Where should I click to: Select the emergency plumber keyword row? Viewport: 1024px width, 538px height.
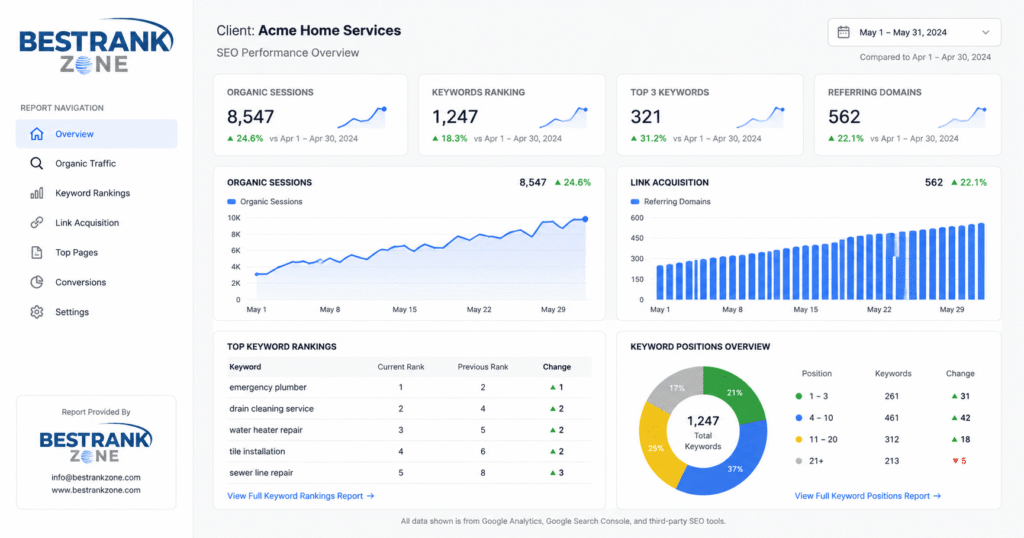[409, 387]
